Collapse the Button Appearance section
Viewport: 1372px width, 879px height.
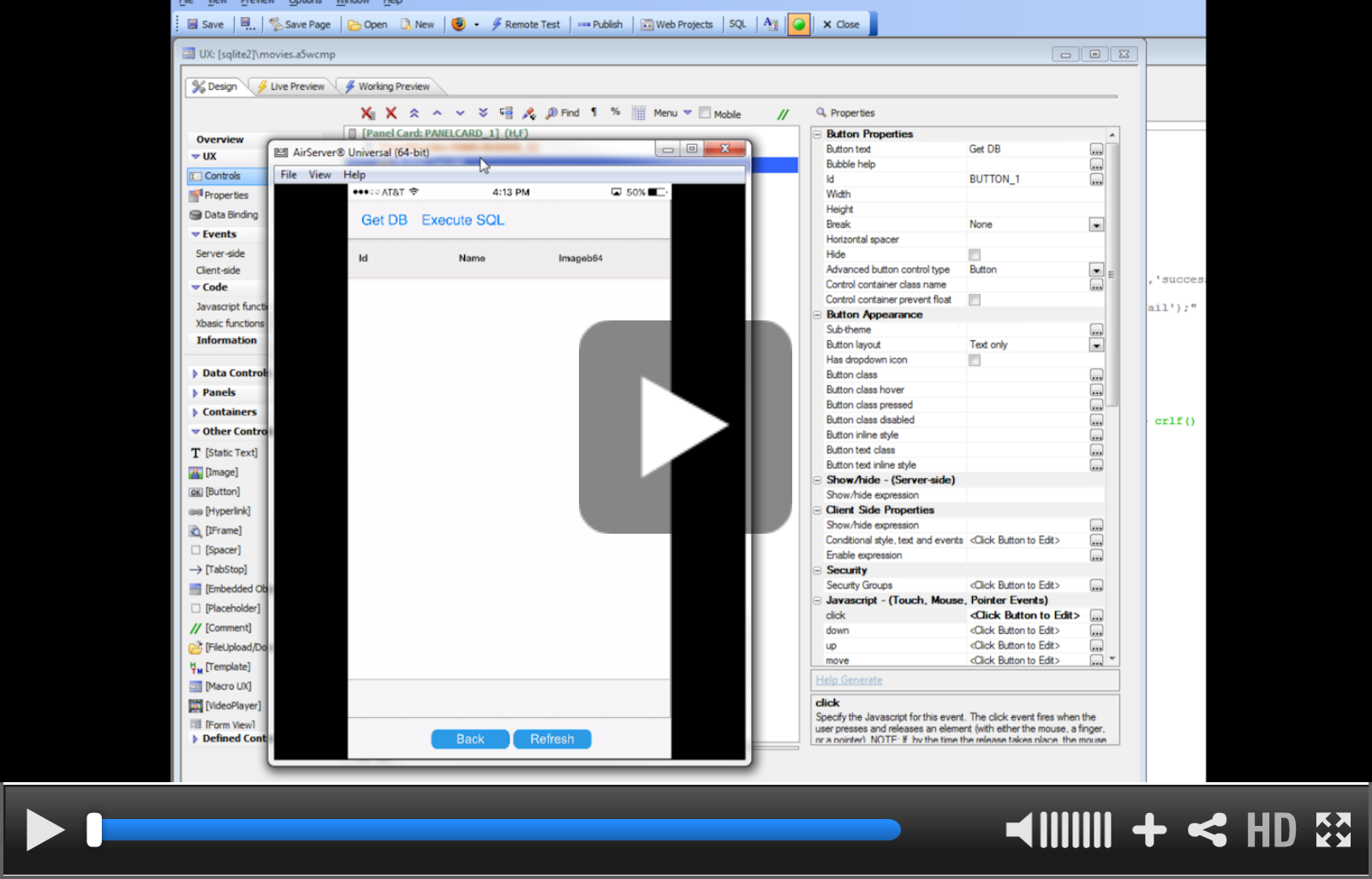(x=817, y=315)
